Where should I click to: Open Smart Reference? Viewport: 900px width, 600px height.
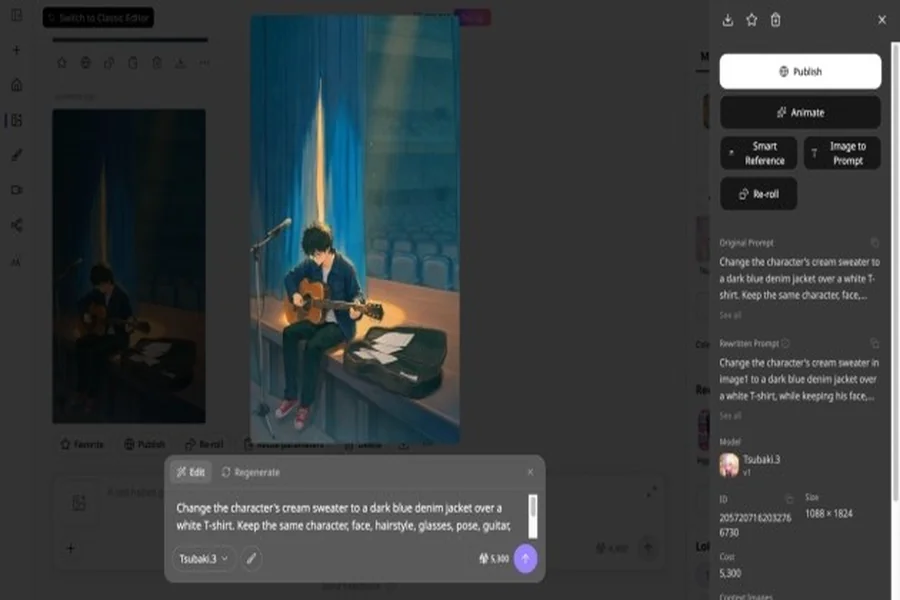tap(759, 153)
